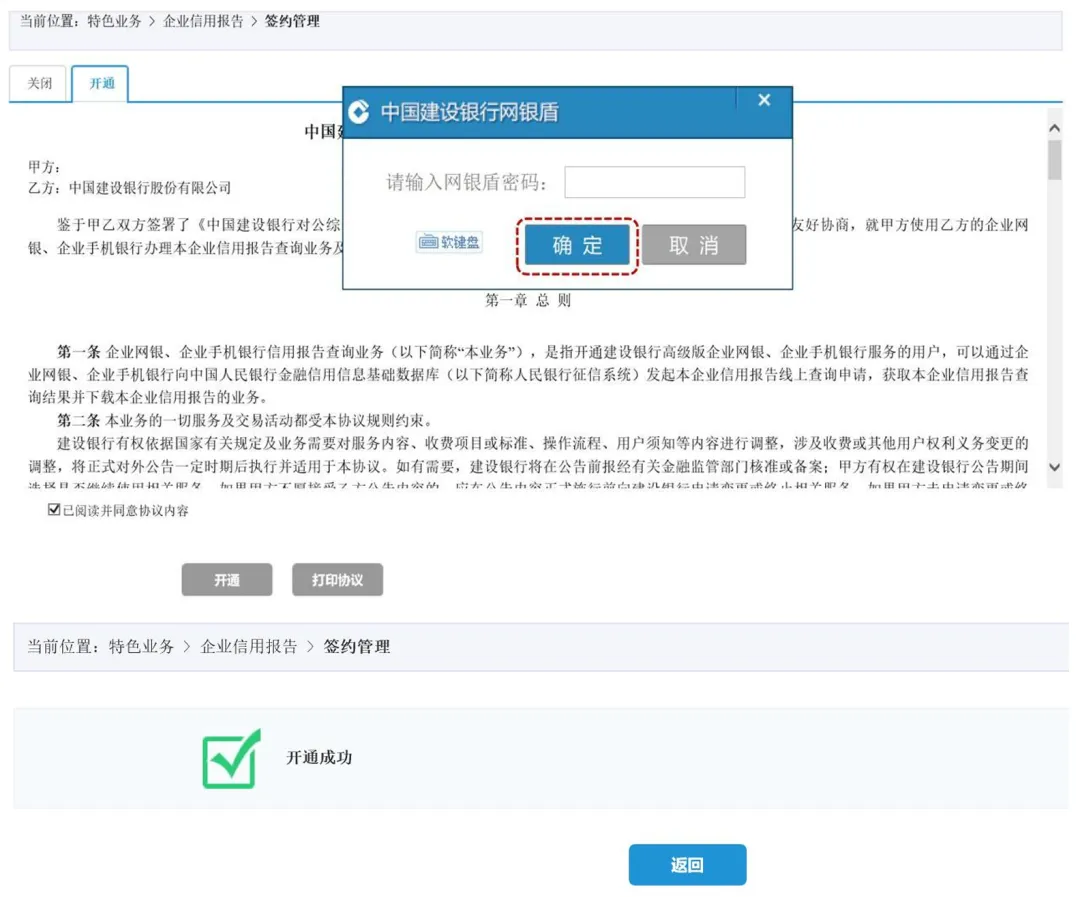Click 签约管理 in lower breadcrumb

coord(357,646)
